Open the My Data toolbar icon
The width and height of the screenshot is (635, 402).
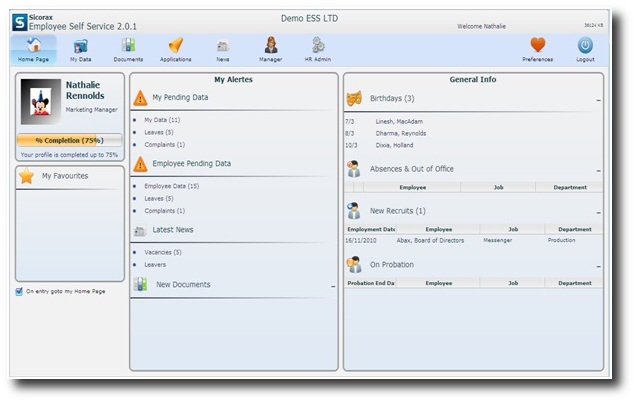[x=80, y=46]
